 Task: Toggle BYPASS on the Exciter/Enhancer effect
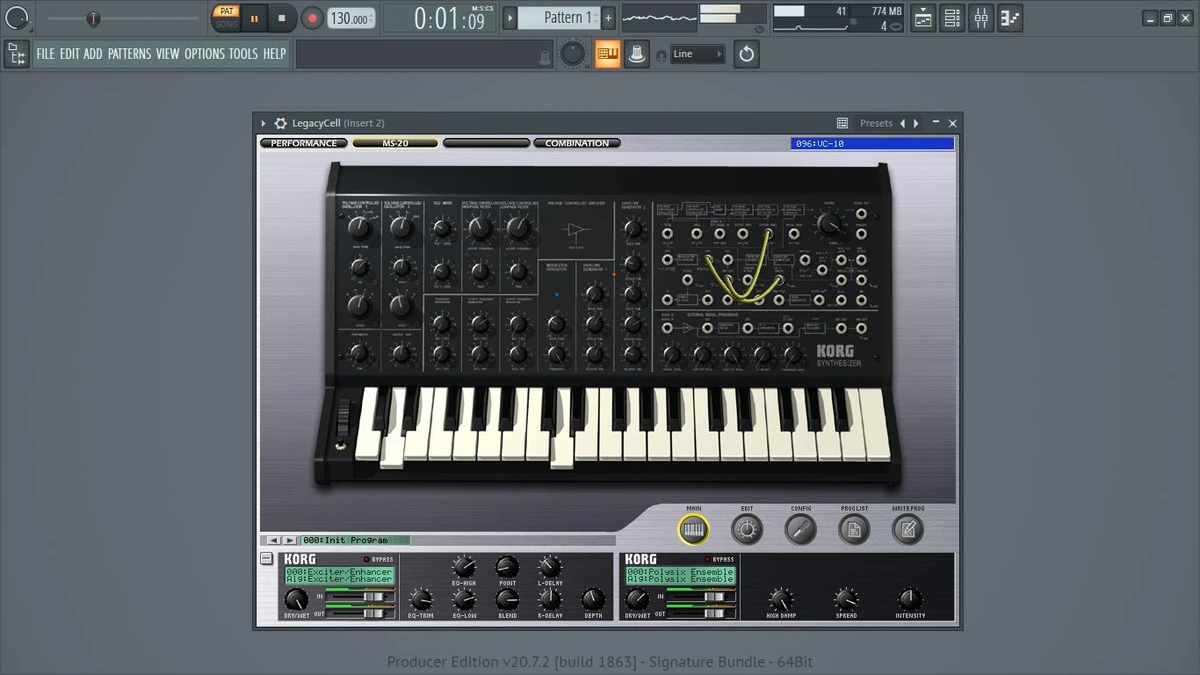[x=379, y=559]
